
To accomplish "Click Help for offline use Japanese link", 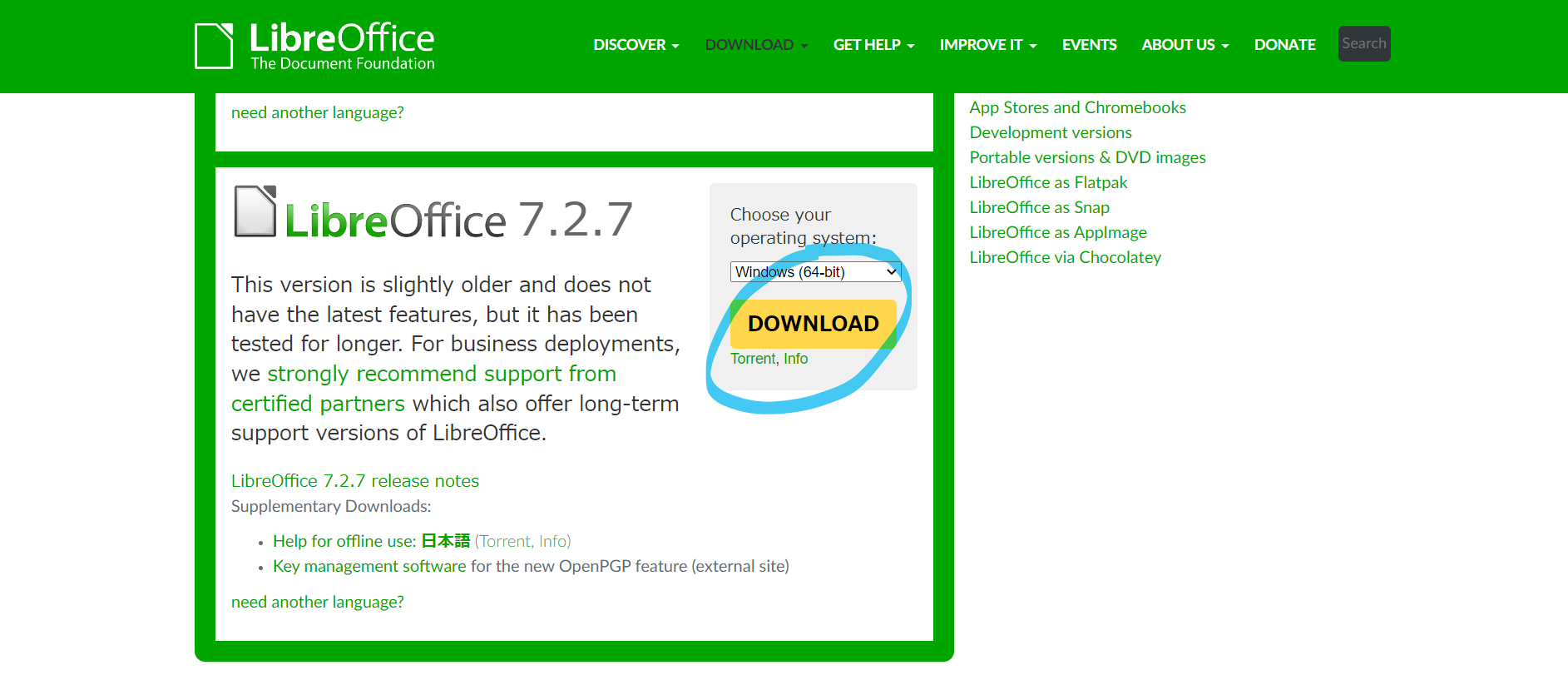I will (x=372, y=541).
